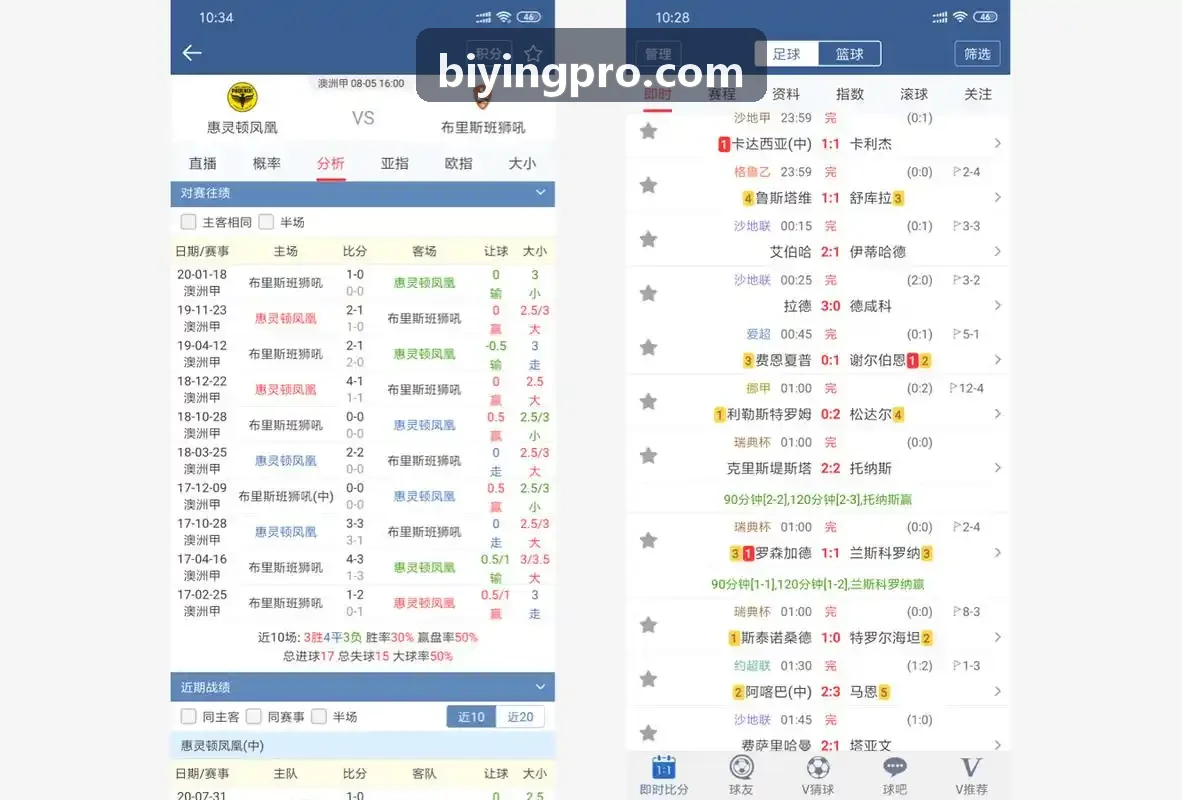Switch to 直播 tab

[203, 164]
